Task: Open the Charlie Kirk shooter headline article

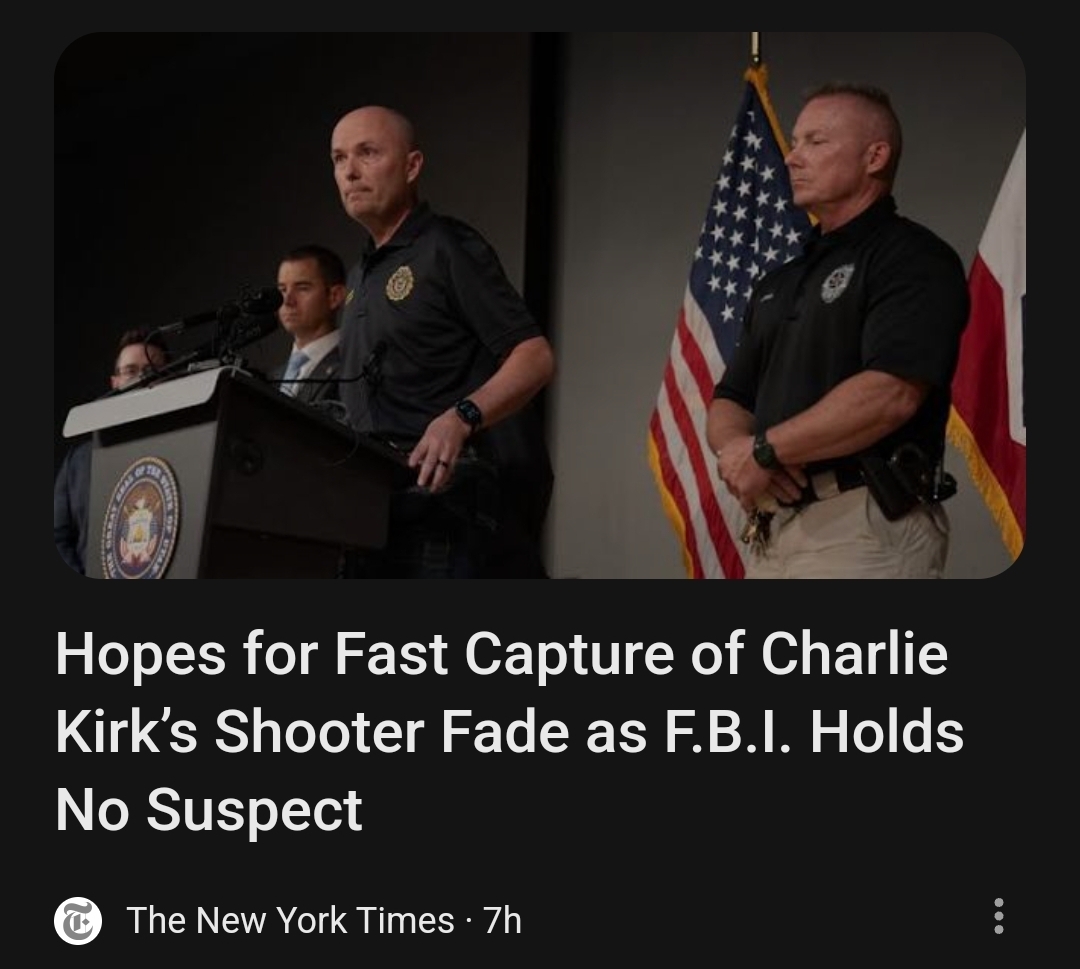Action: click(x=509, y=731)
